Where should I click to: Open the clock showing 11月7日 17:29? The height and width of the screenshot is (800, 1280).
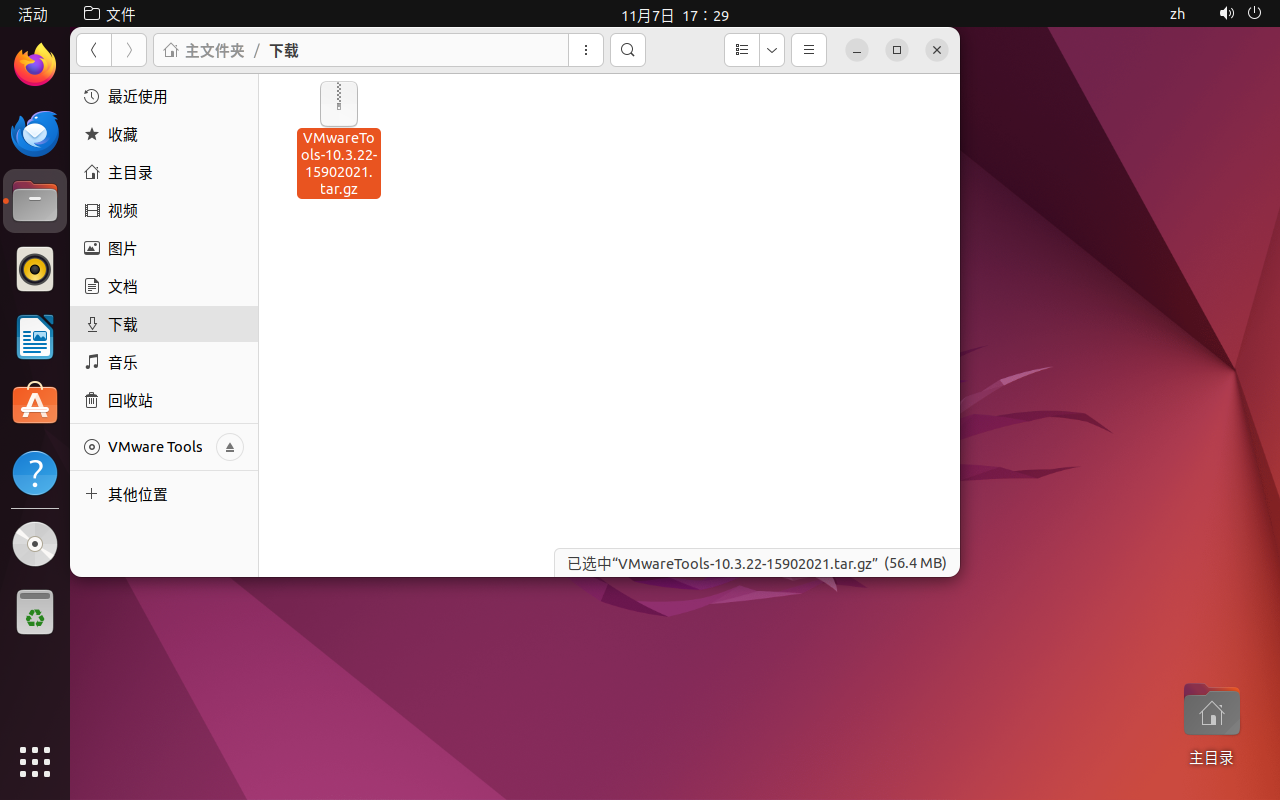coord(675,15)
